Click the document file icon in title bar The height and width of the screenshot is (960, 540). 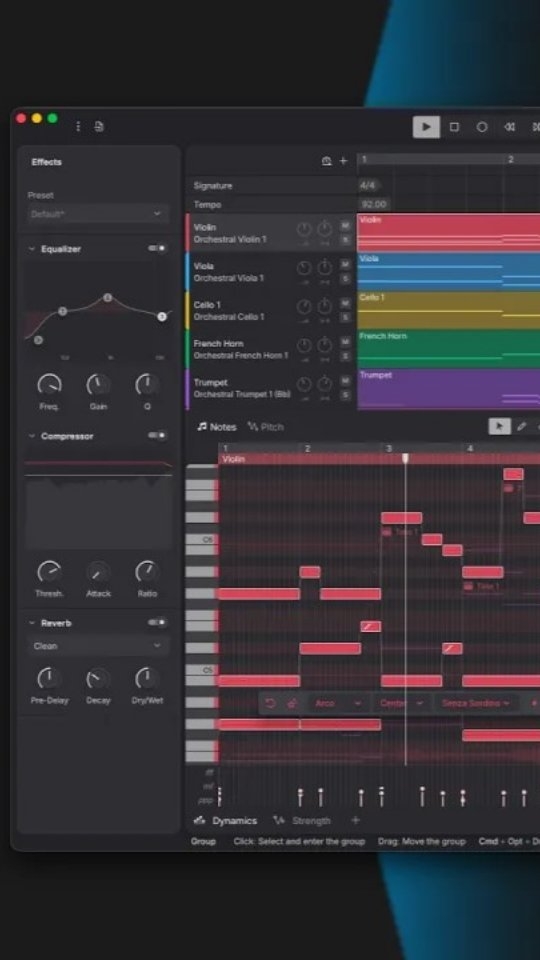pyautogui.click(x=99, y=126)
